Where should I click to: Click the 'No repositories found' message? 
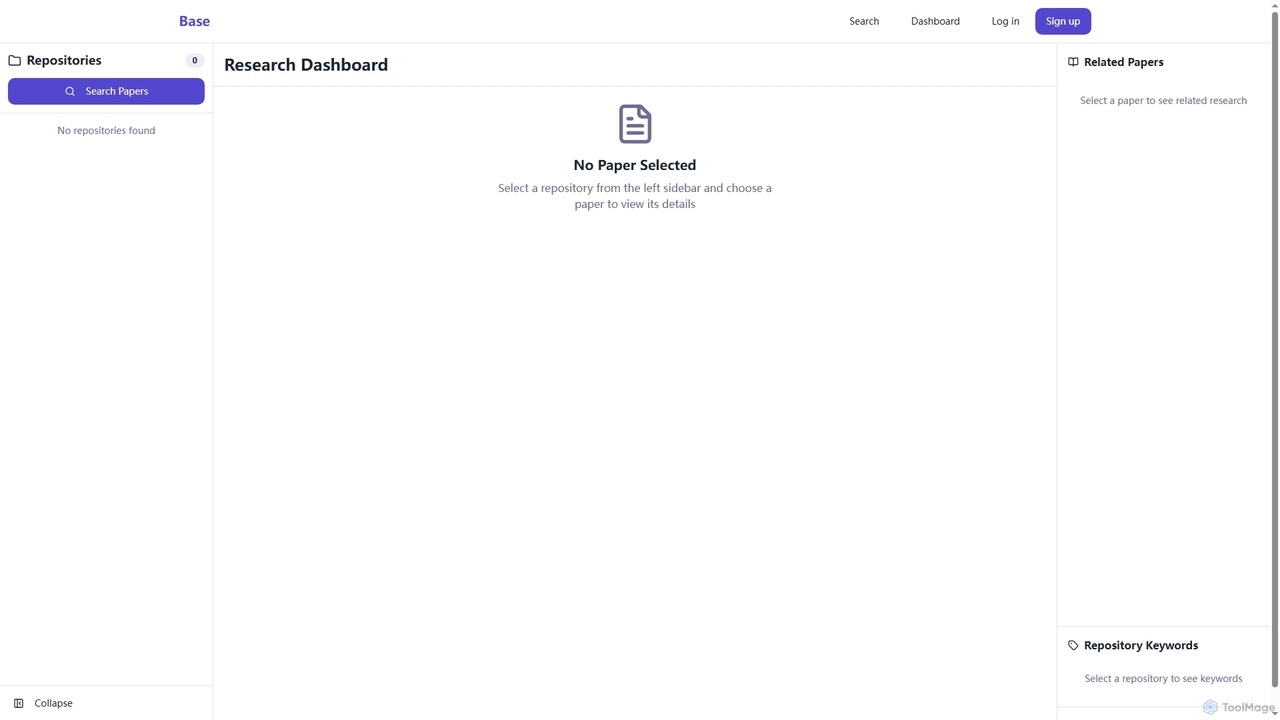pos(106,130)
